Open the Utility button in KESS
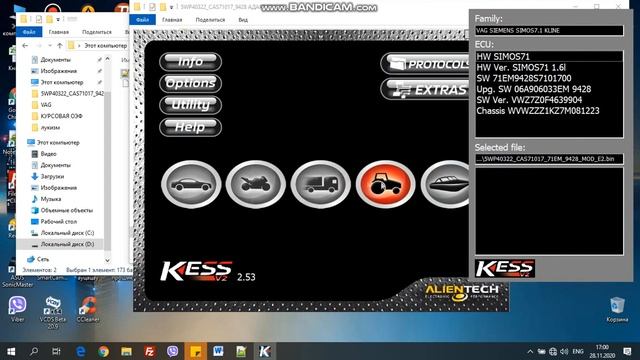 pos(191,105)
